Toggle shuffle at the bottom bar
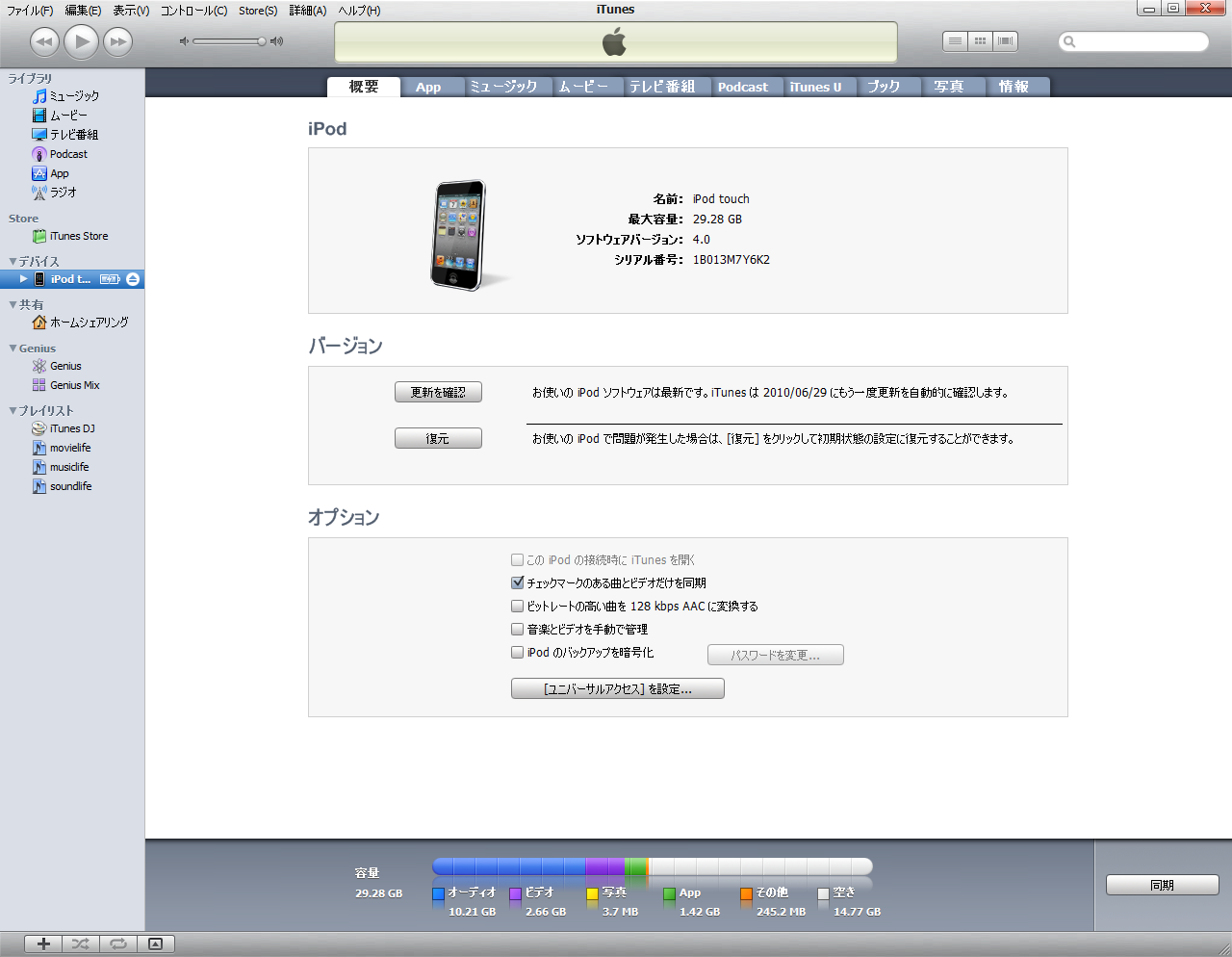The image size is (1232, 957). (x=81, y=944)
